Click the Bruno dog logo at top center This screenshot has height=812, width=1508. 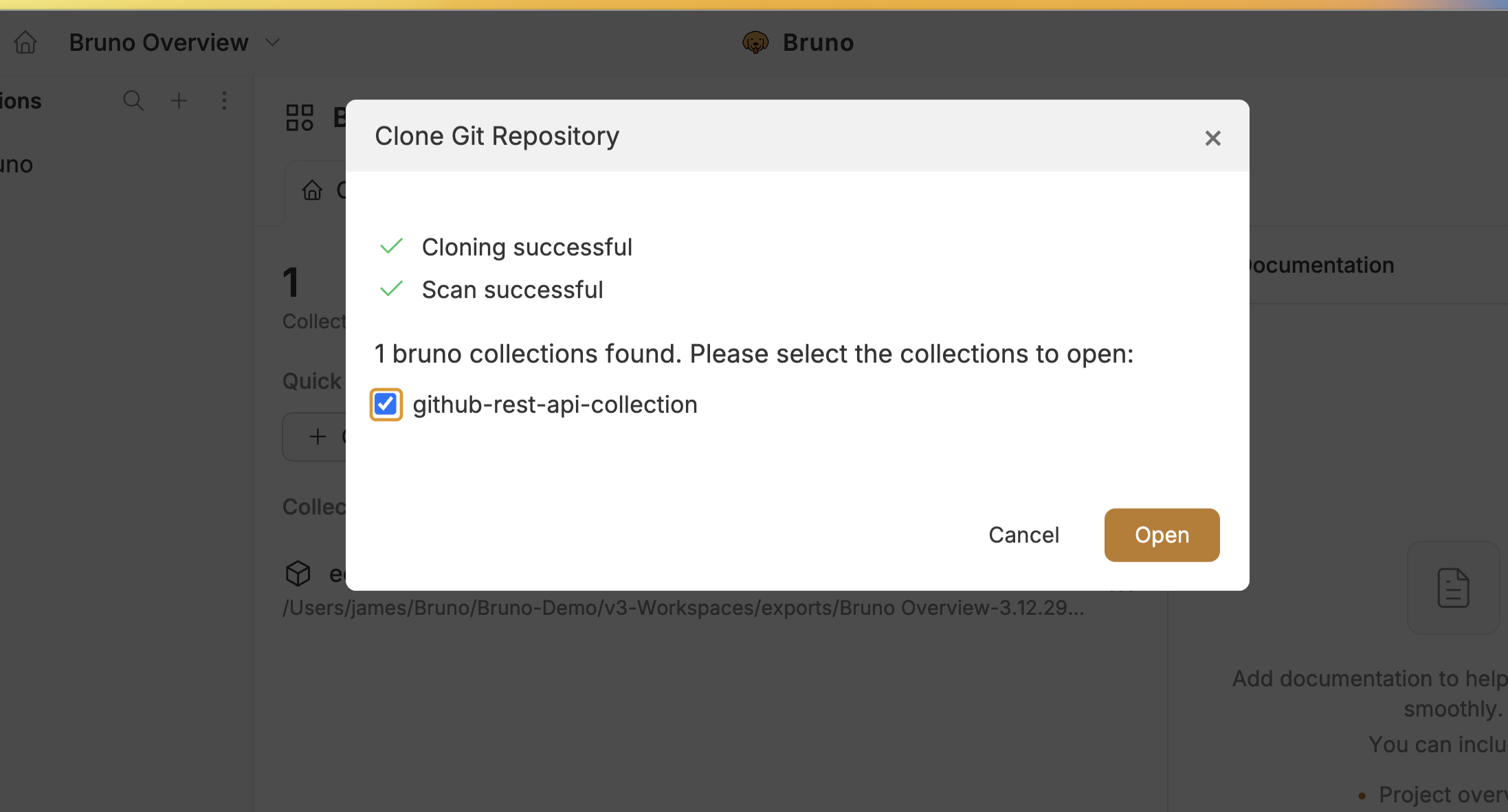pos(757,42)
